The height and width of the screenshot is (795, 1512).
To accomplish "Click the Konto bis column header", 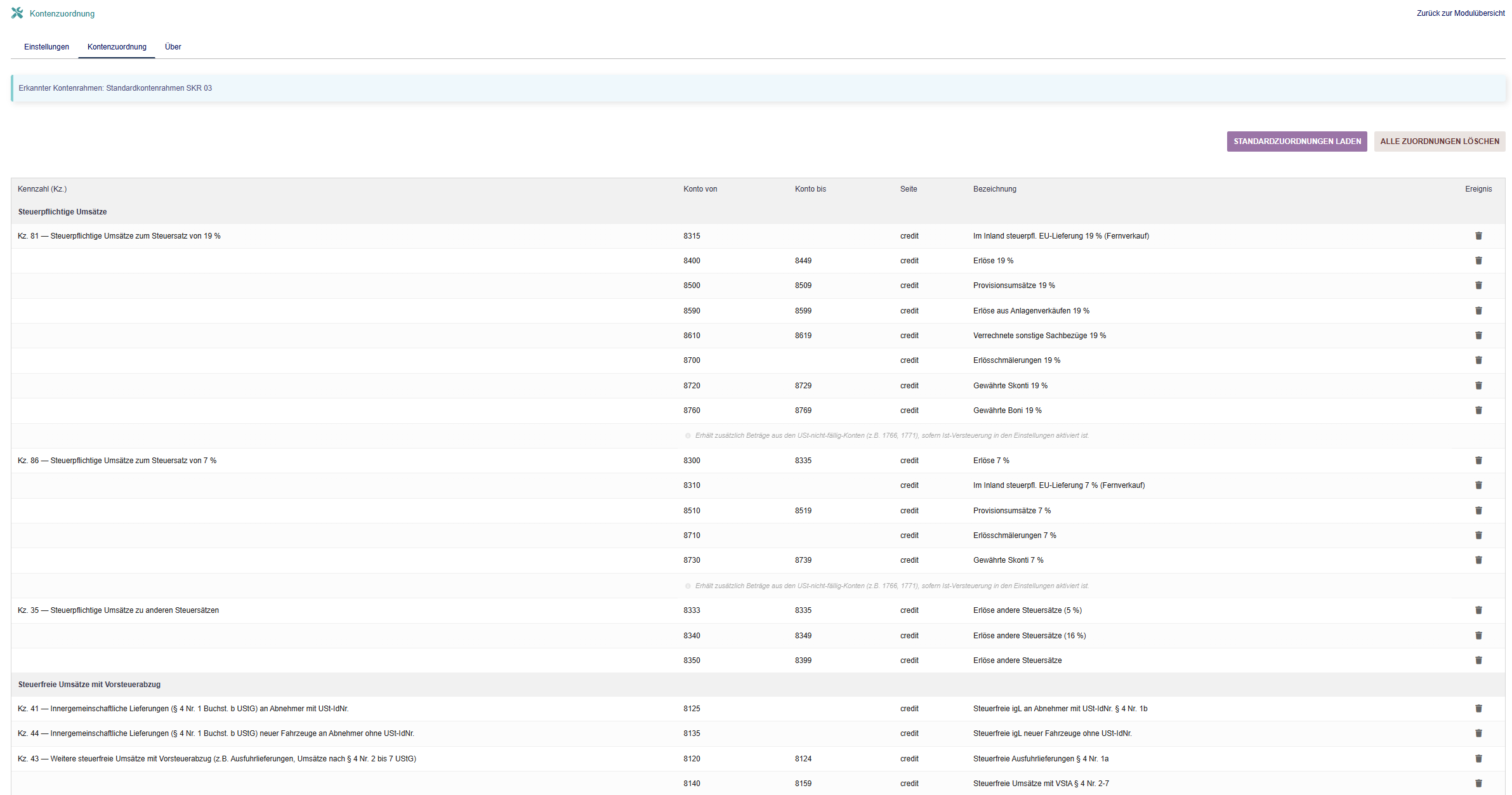I will pyautogui.click(x=810, y=189).
